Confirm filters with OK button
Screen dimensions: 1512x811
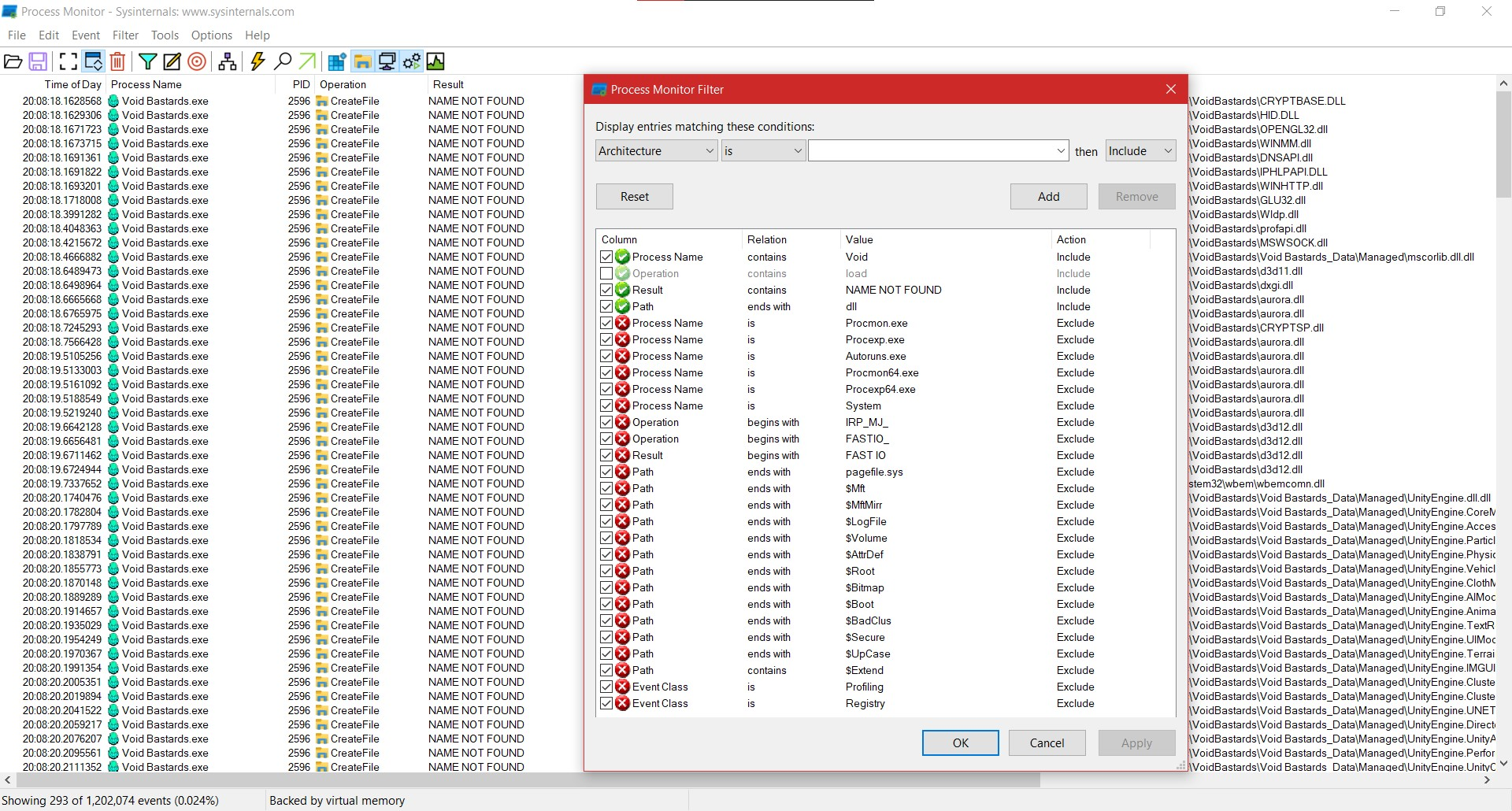pos(961,743)
